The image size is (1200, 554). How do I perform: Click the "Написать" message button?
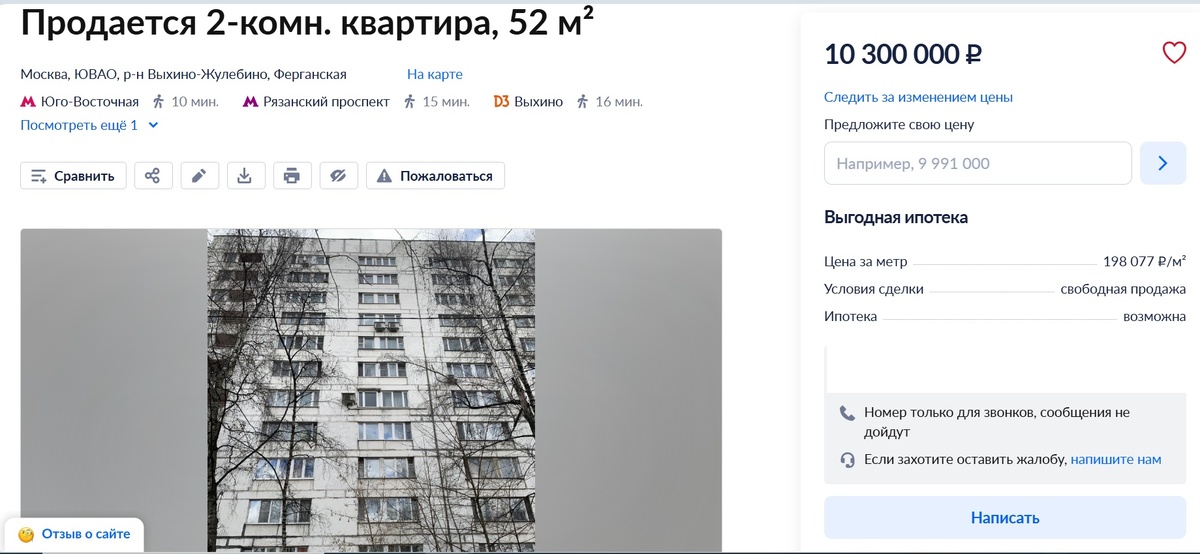[1005, 518]
